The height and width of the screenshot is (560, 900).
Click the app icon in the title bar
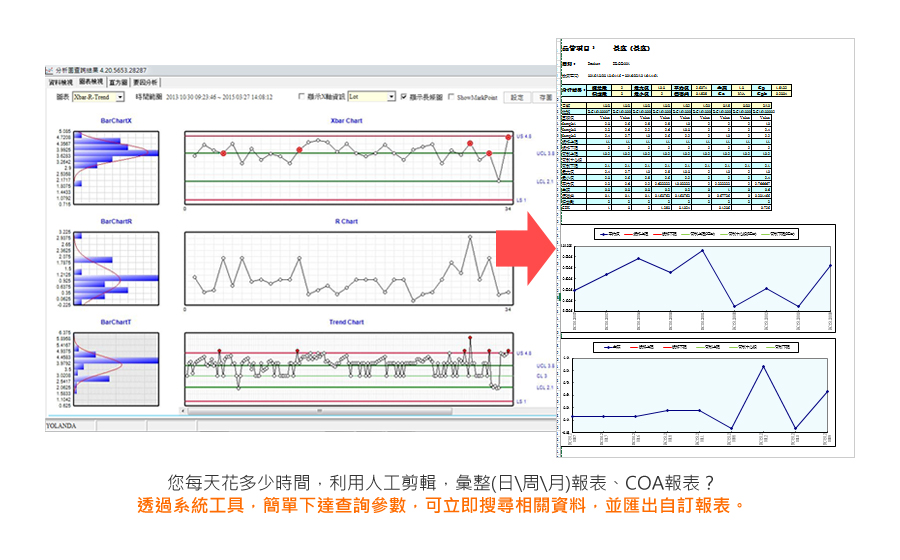[x=50, y=70]
